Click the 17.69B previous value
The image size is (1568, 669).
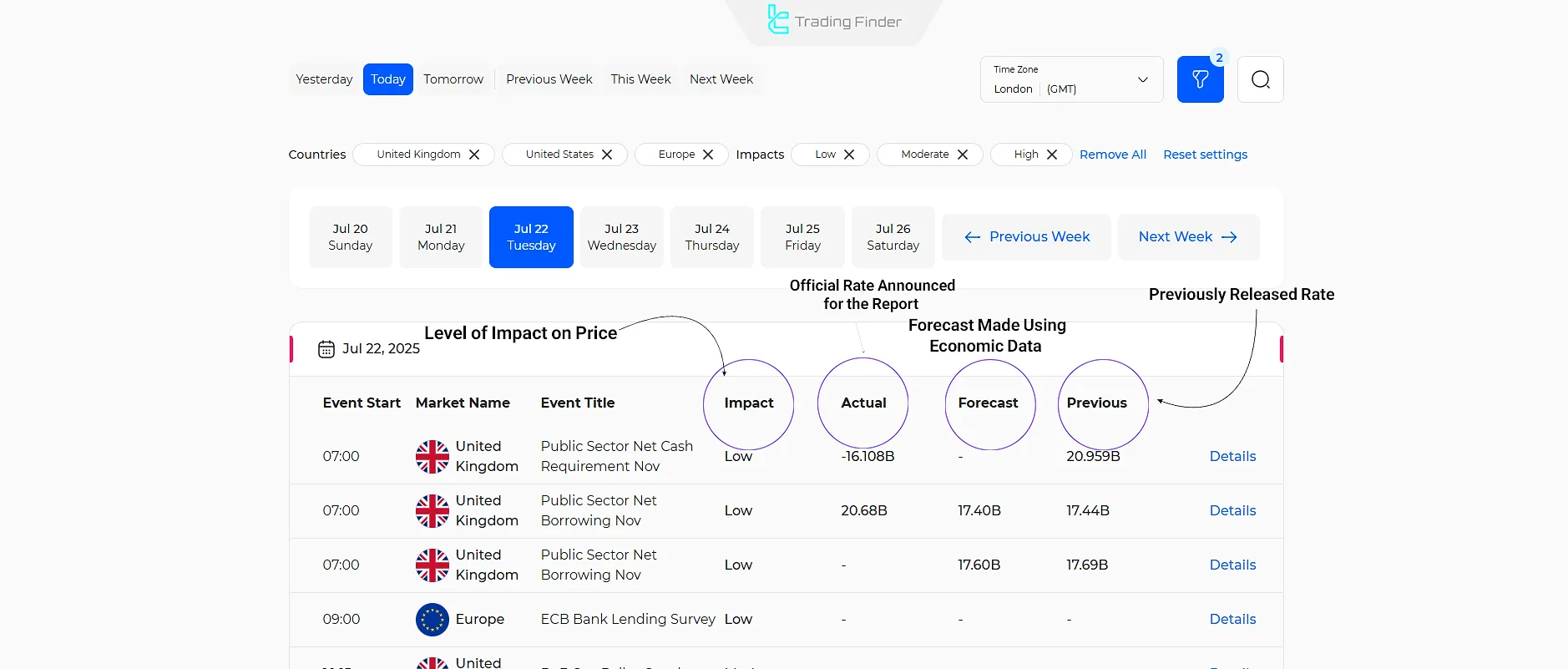pos(1087,565)
